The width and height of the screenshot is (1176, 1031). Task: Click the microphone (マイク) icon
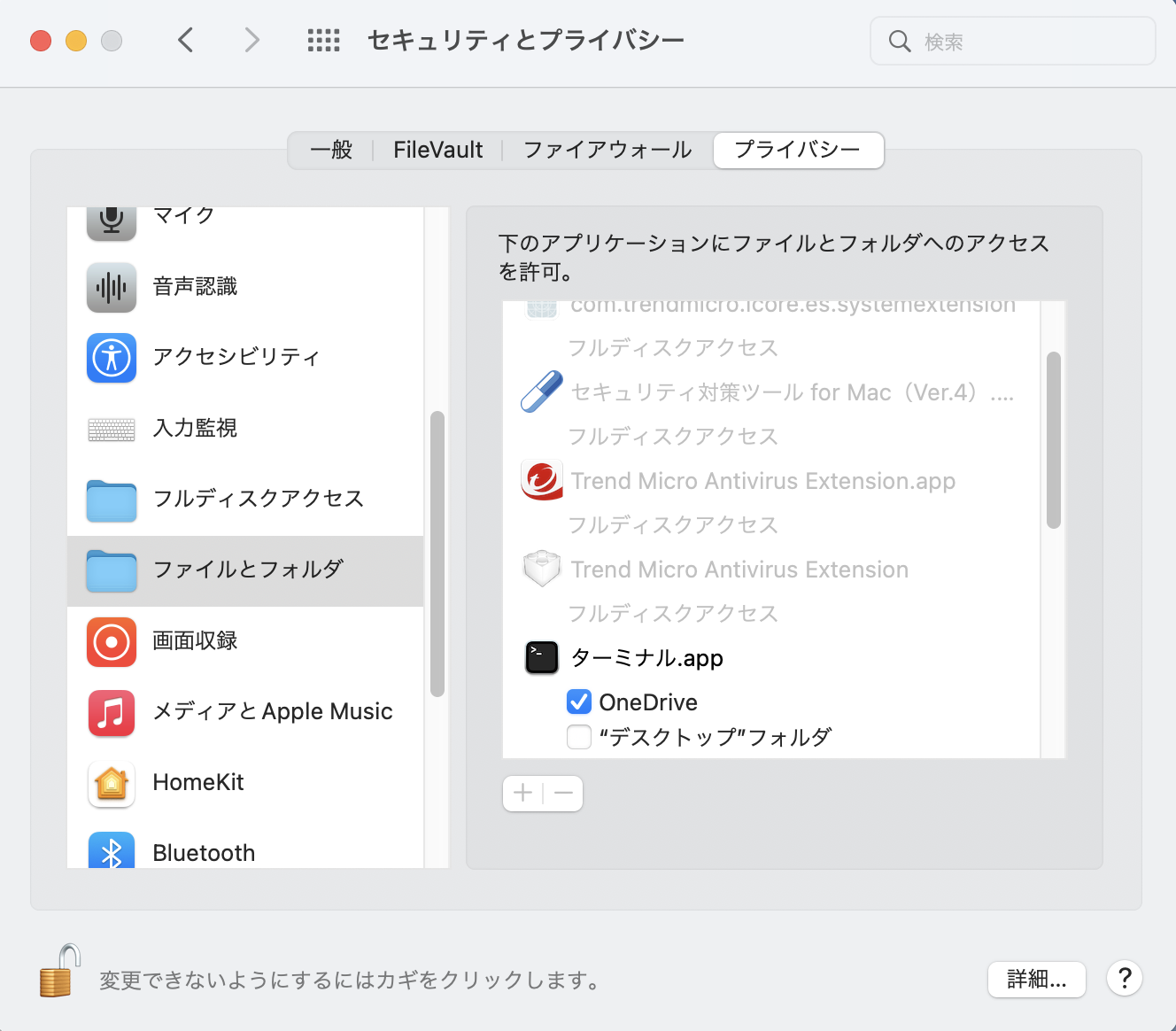click(112, 222)
